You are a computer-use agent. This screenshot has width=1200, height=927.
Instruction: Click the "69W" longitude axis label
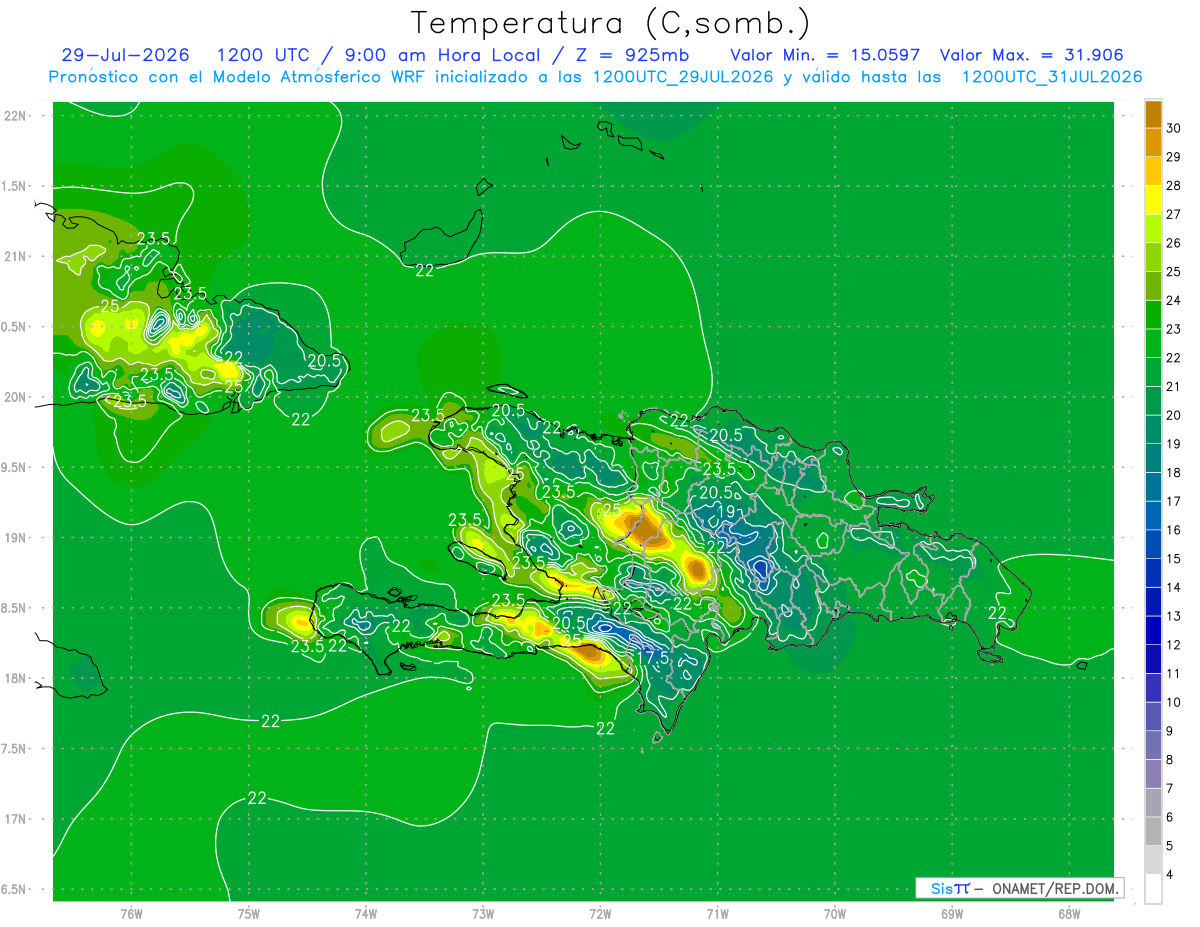coord(952,915)
